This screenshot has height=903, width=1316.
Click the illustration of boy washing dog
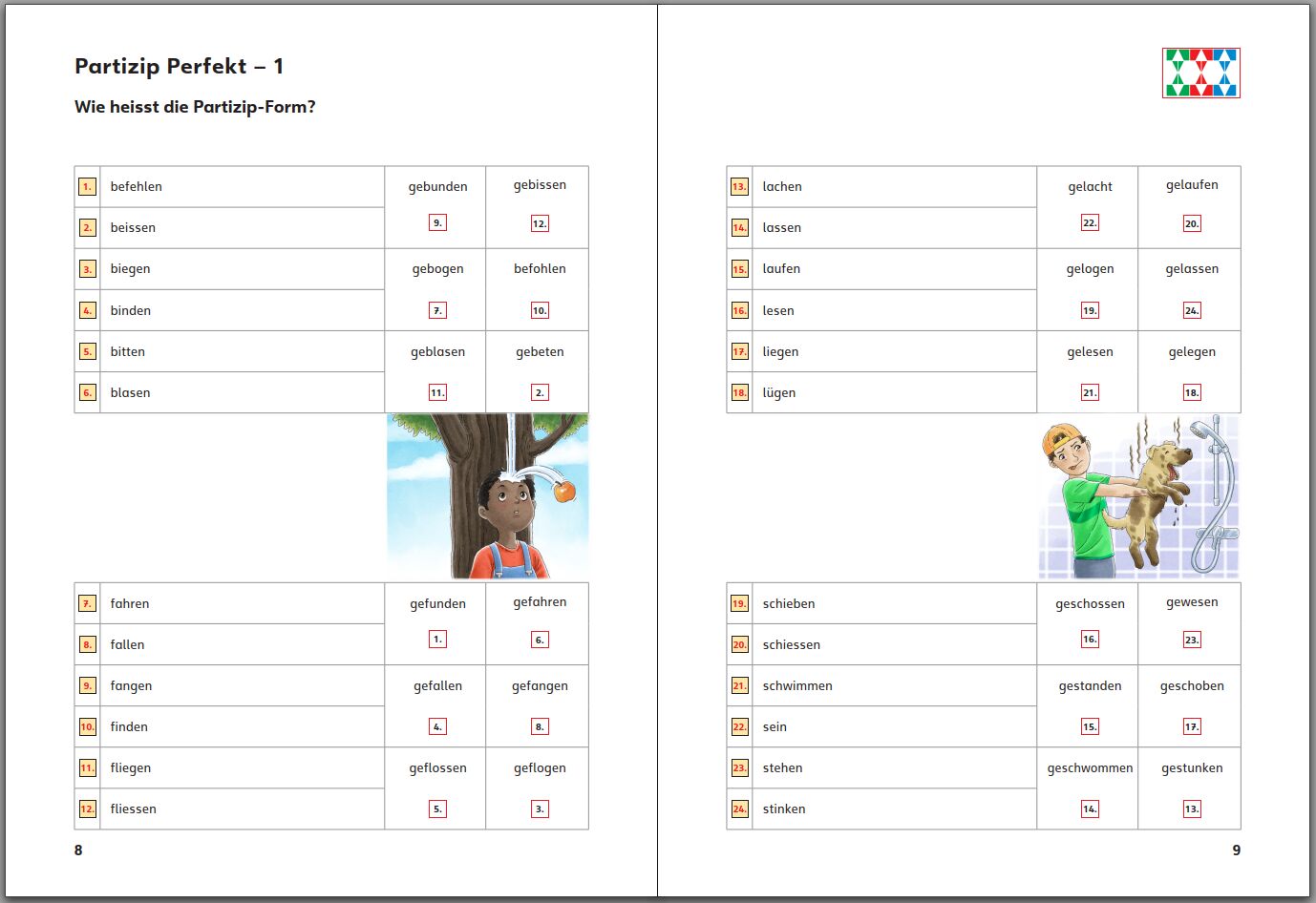[1139, 496]
